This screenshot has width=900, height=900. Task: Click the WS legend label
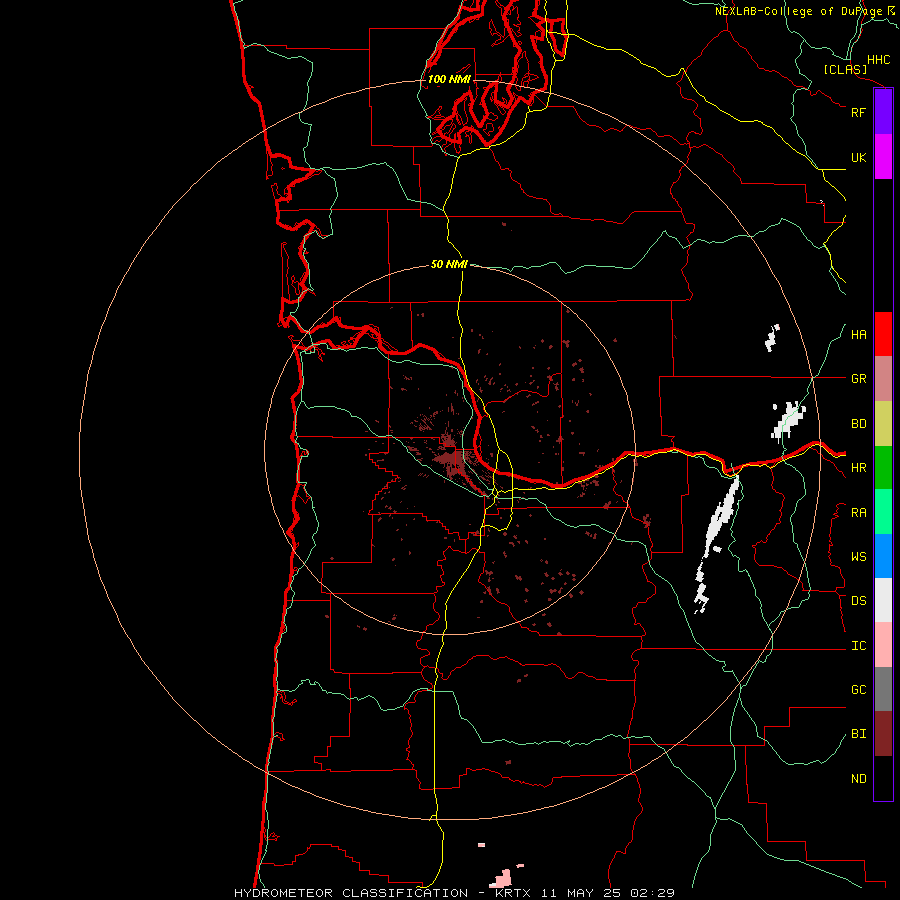coord(858,557)
